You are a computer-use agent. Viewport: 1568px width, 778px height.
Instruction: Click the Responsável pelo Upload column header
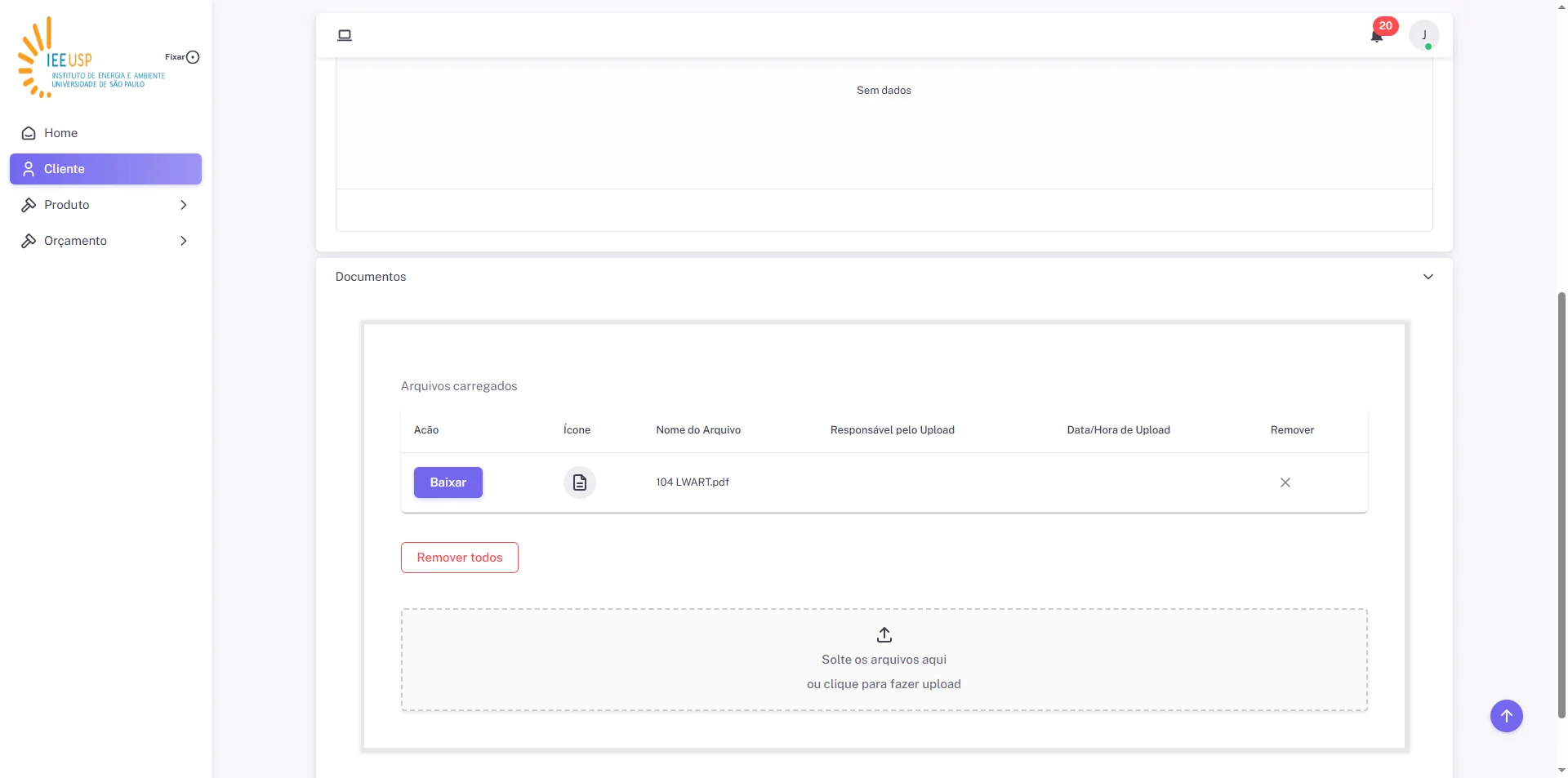point(893,430)
